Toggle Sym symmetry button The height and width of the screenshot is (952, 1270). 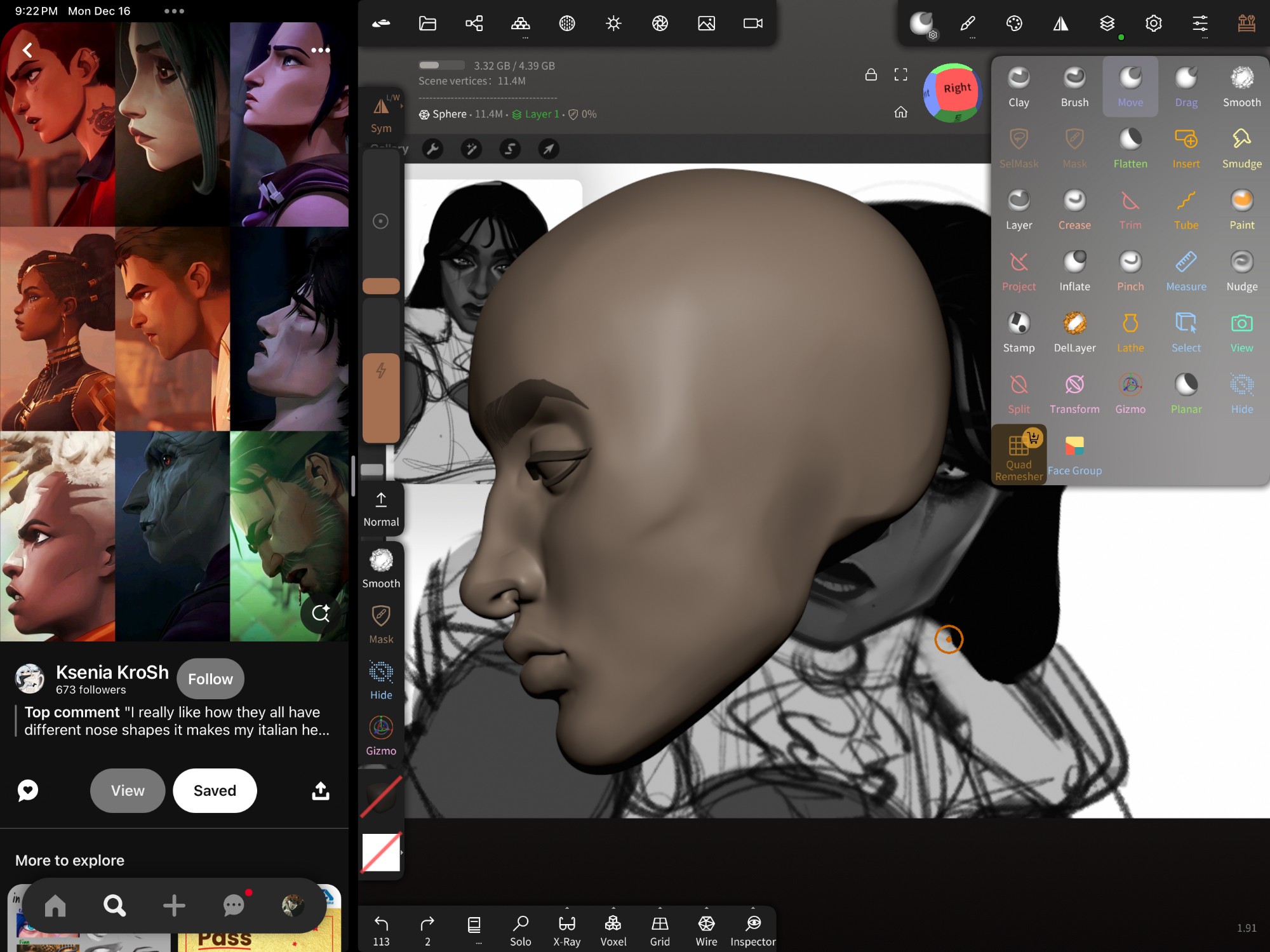click(381, 114)
